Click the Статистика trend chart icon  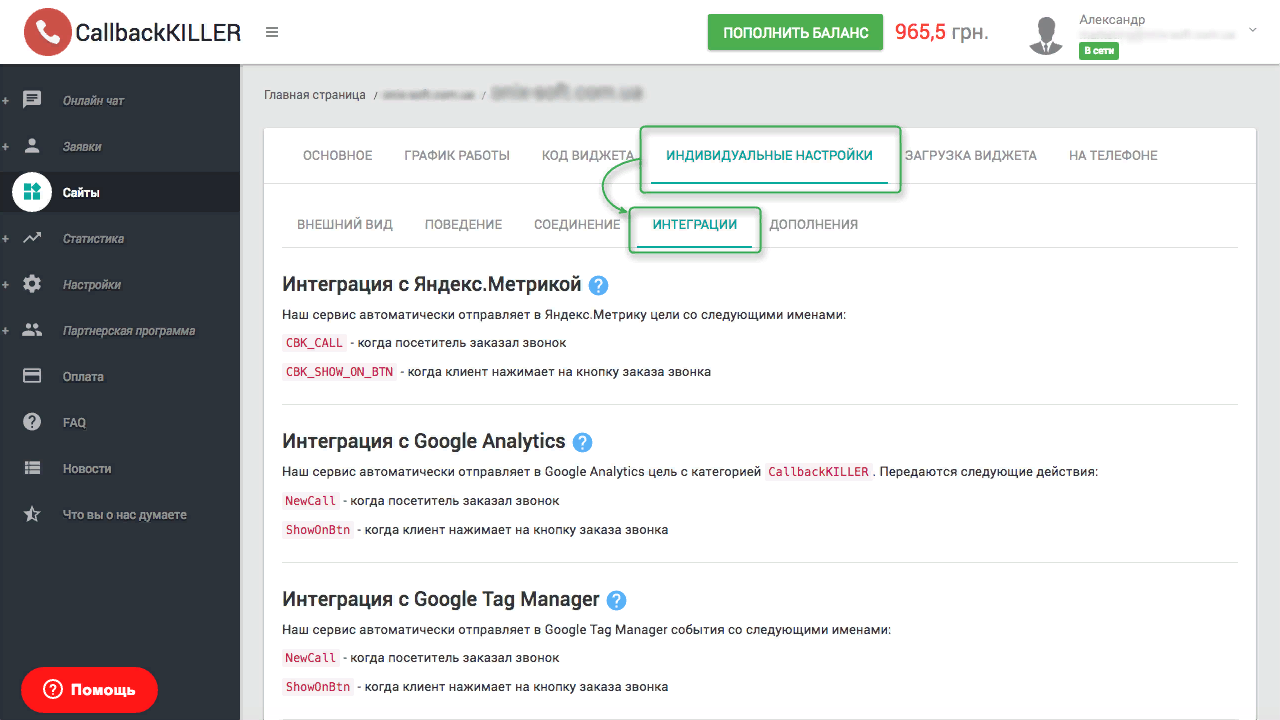tap(32, 238)
